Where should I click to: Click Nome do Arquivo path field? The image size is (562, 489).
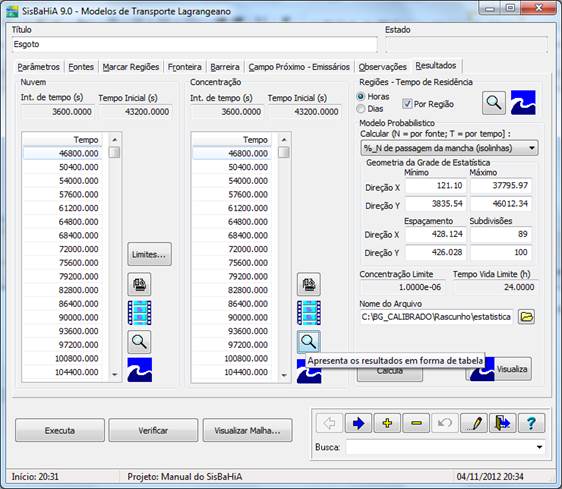coord(437,317)
